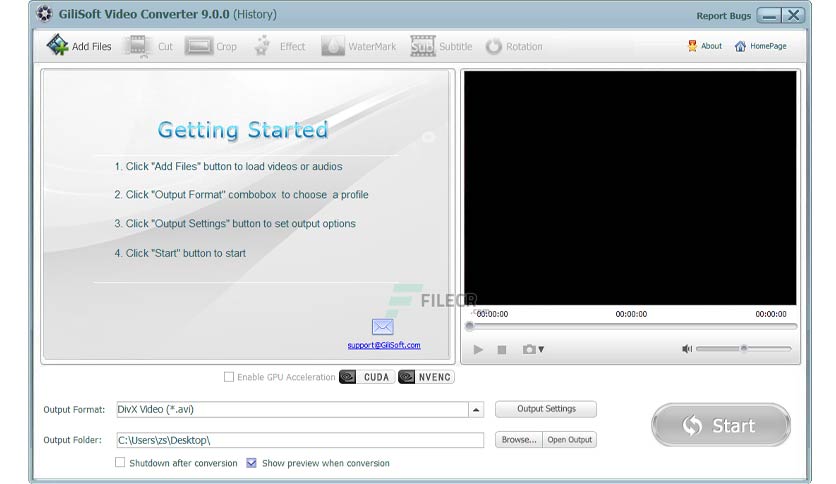
Task: Close the Video Converter window
Action: click(x=793, y=15)
